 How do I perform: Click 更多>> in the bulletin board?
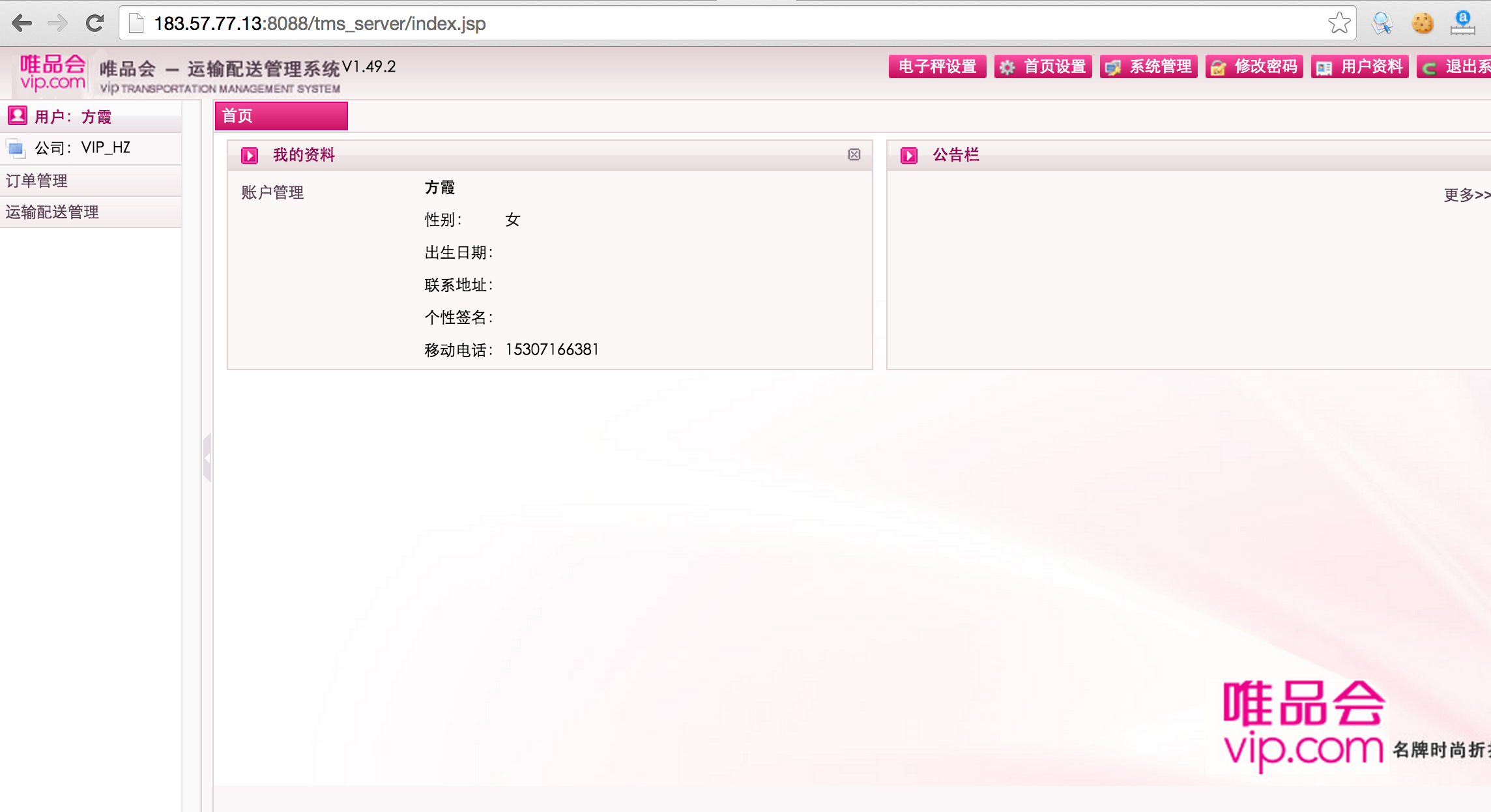(1467, 195)
